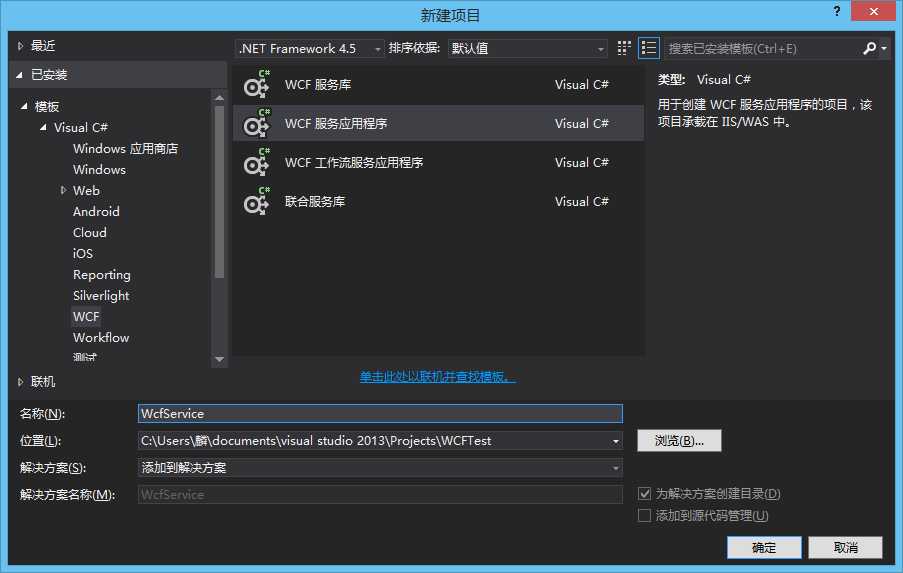Image resolution: width=903 pixels, height=573 pixels.
Task: Enable 添加到源代码管理 checkbox
Action: coord(644,515)
